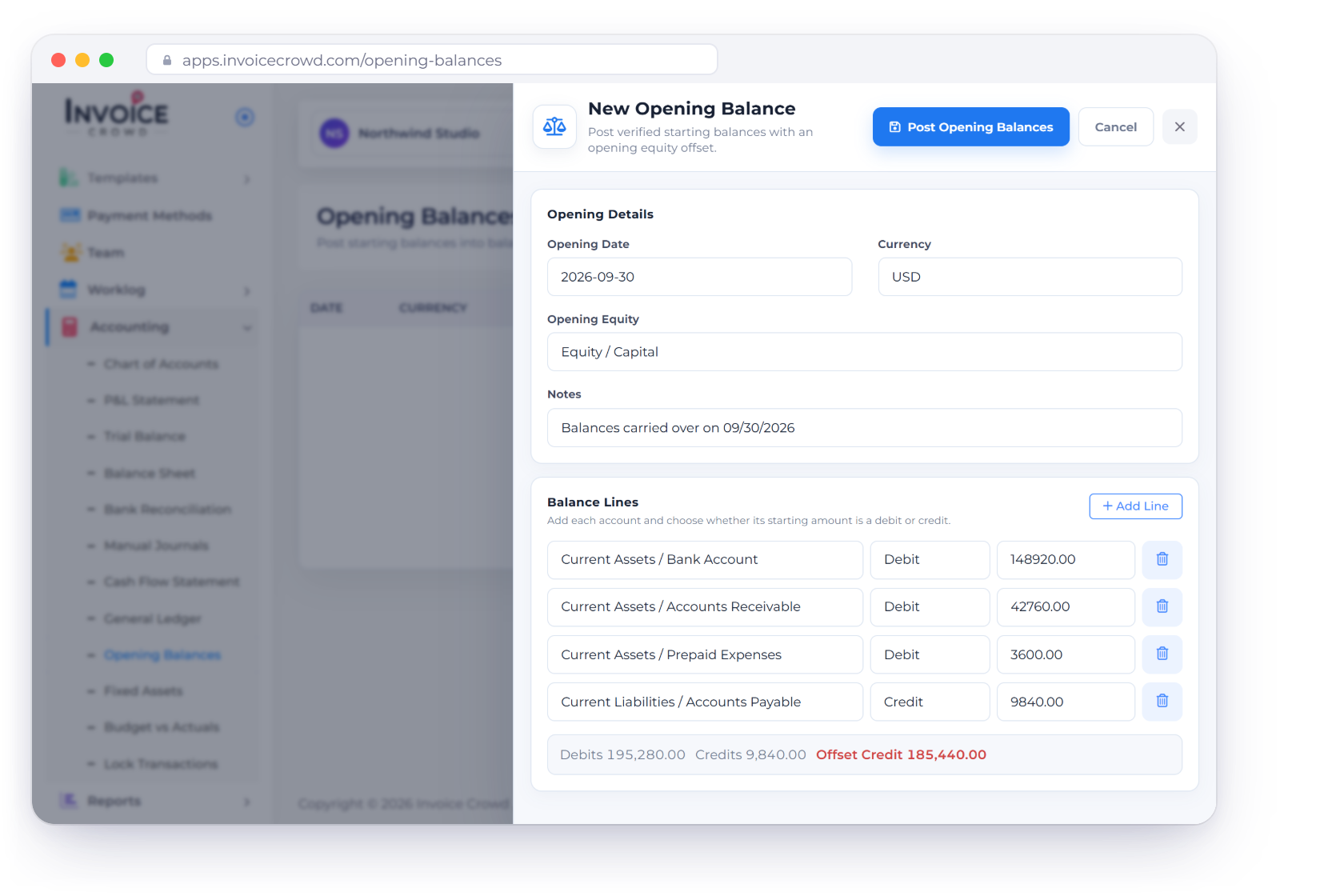Expand the Templates submenu chevron
Image resolution: width=1344 pixels, height=896 pixels.
tap(247, 178)
